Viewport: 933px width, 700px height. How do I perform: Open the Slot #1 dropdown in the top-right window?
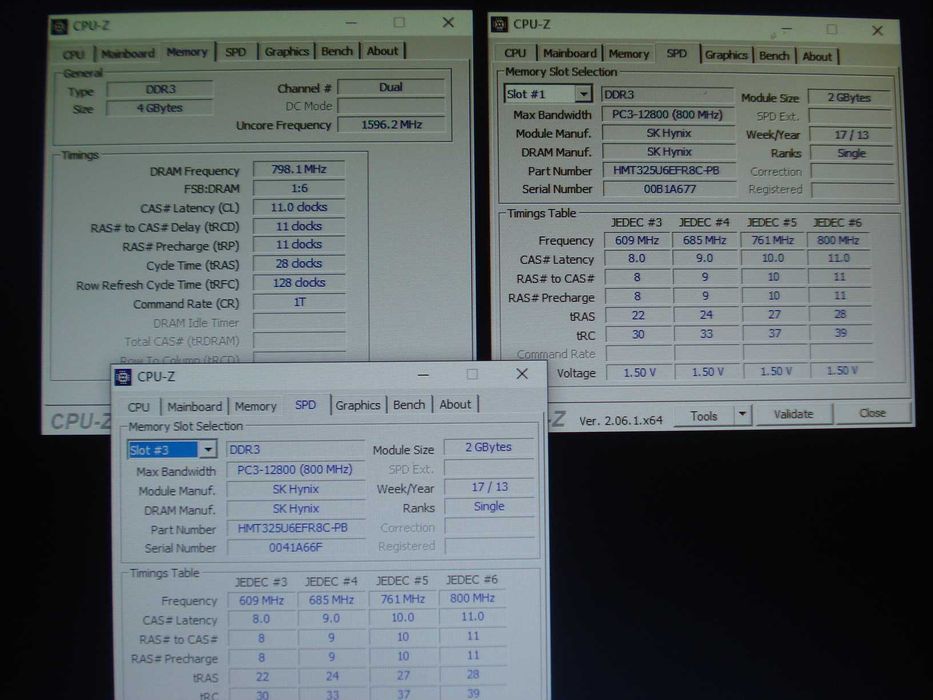[584, 94]
